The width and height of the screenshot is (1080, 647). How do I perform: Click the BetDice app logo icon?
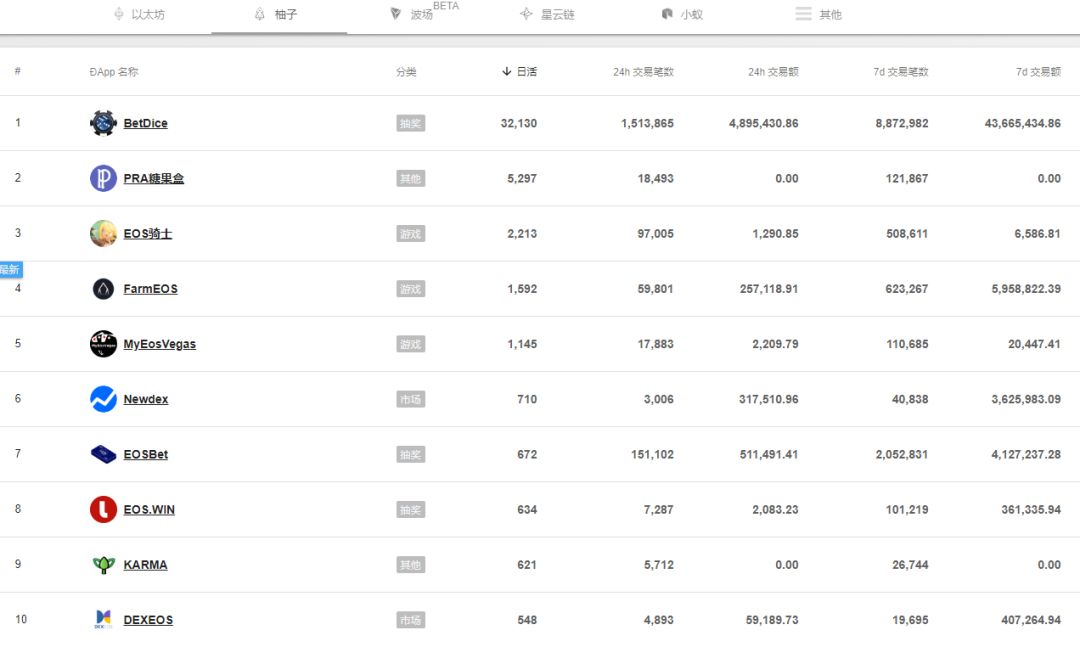(x=103, y=123)
